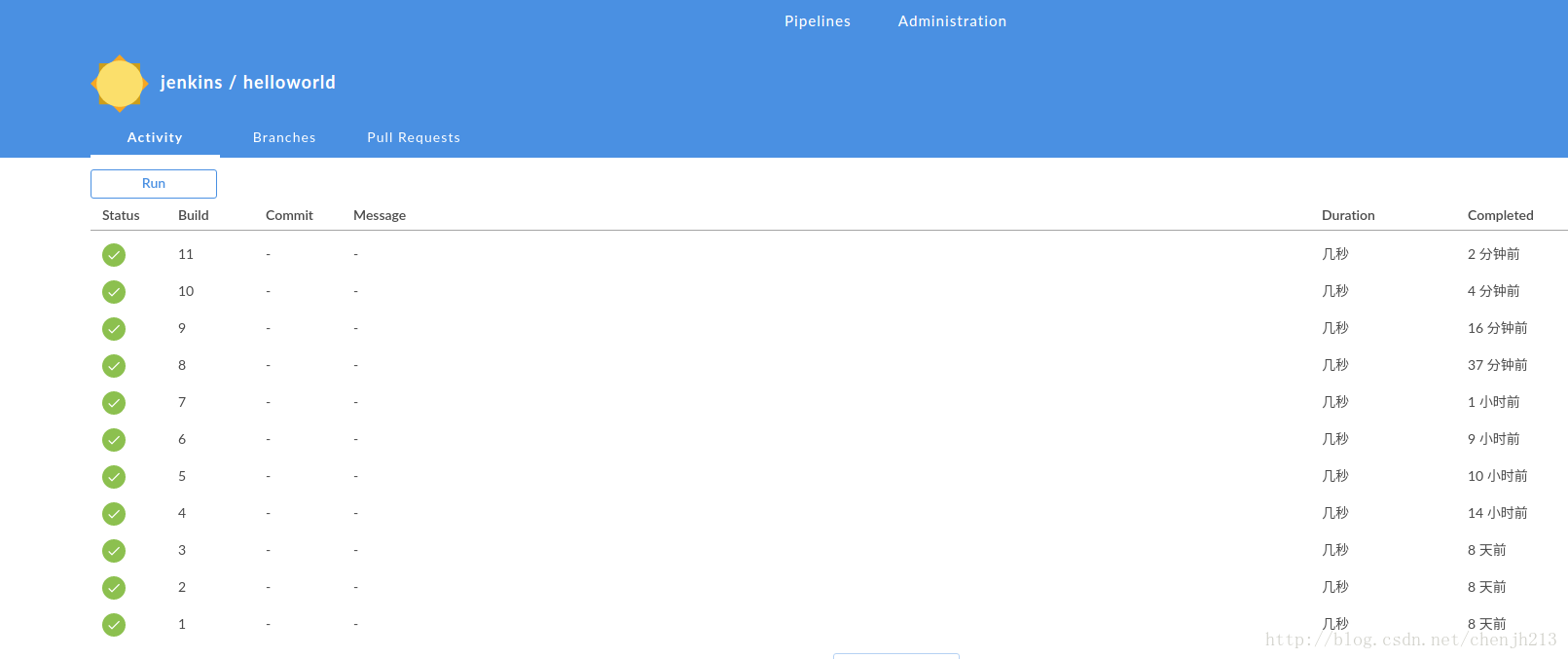Select build number 10
This screenshot has width=1568, height=659.
(186, 291)
